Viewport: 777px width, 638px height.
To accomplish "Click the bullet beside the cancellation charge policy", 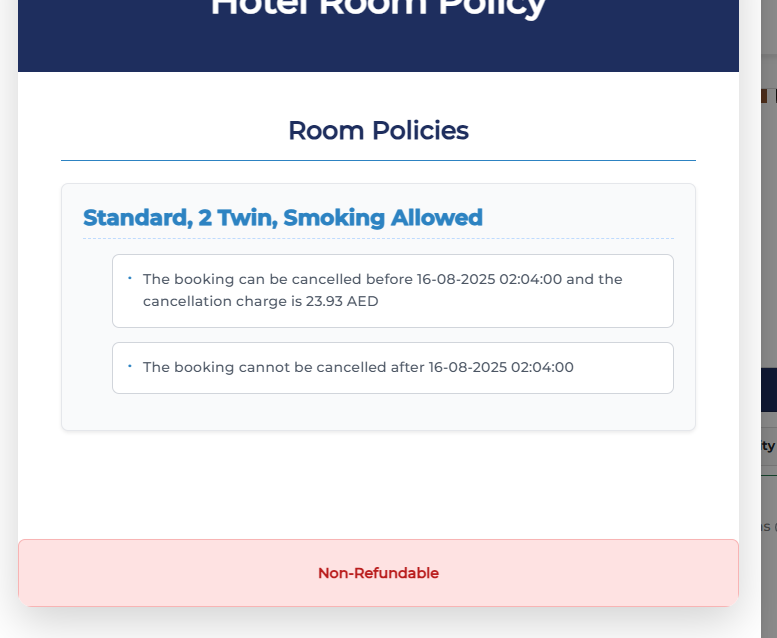I will point(130,278).
